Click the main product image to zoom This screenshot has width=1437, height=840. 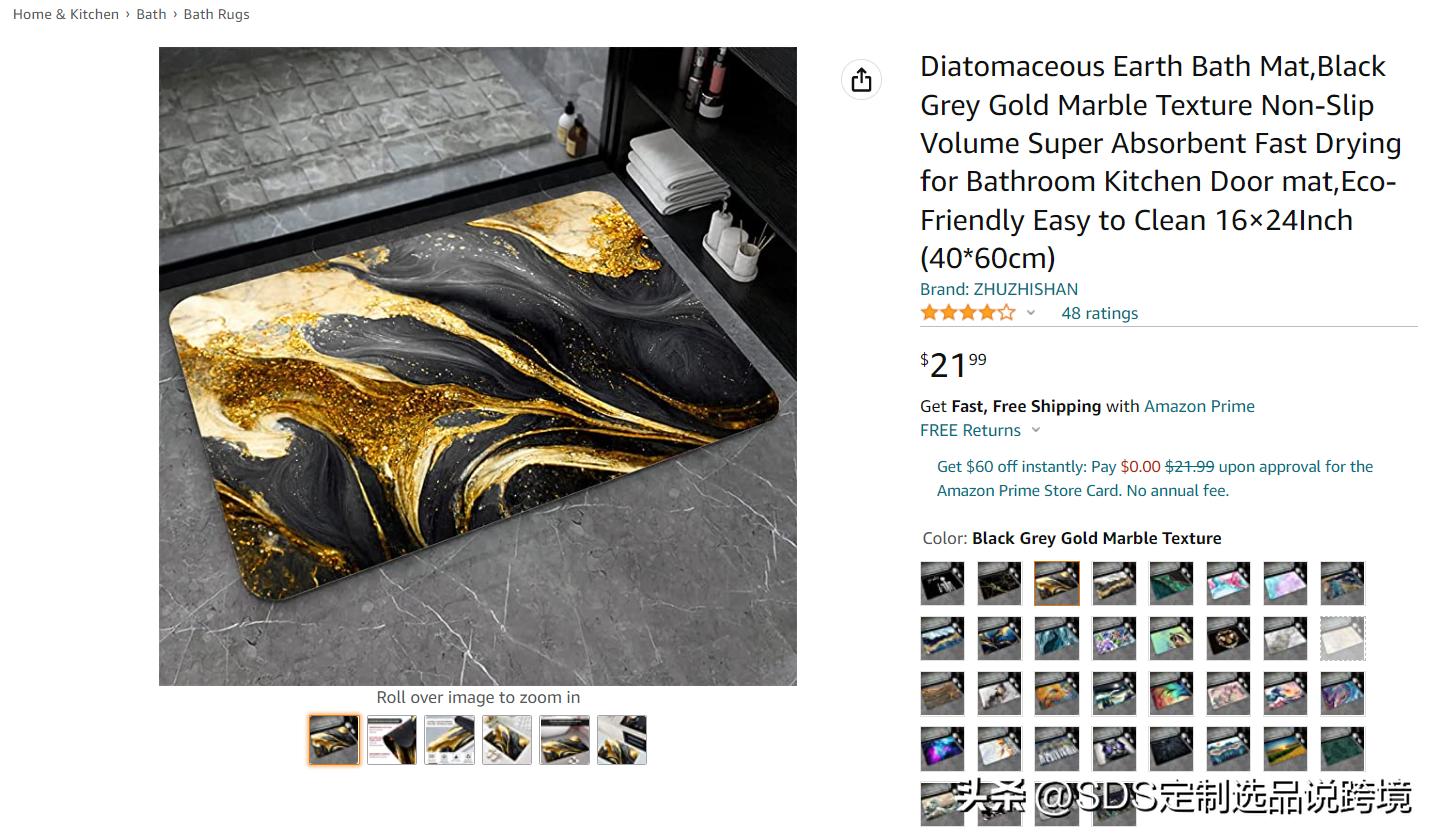pyautogui.click(x=478, y=366)
